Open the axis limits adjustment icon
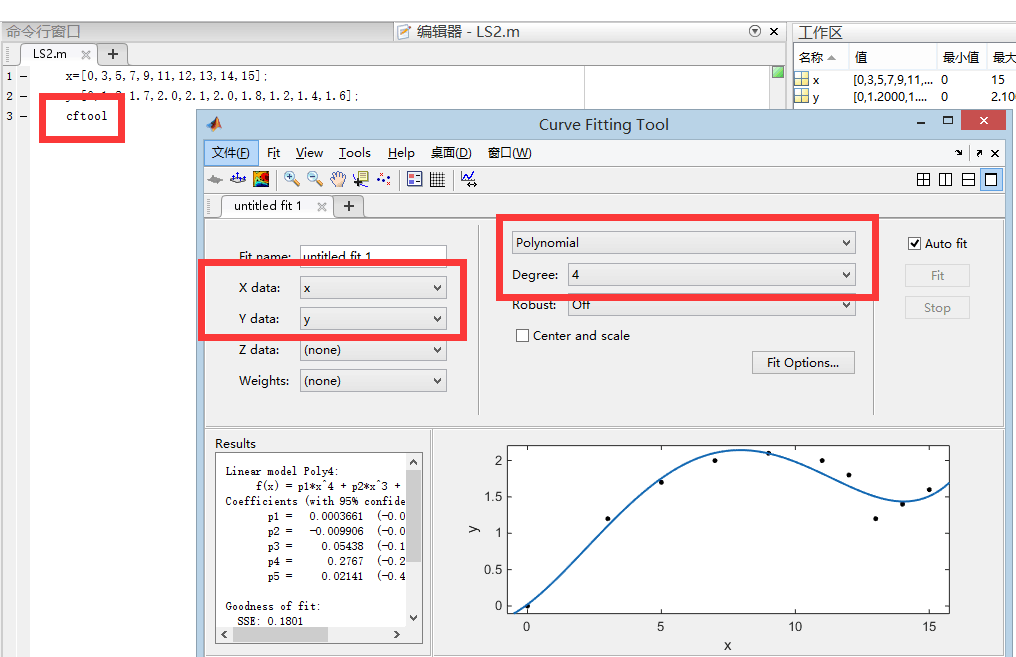The image size is (1016, 657). point(467,179)
